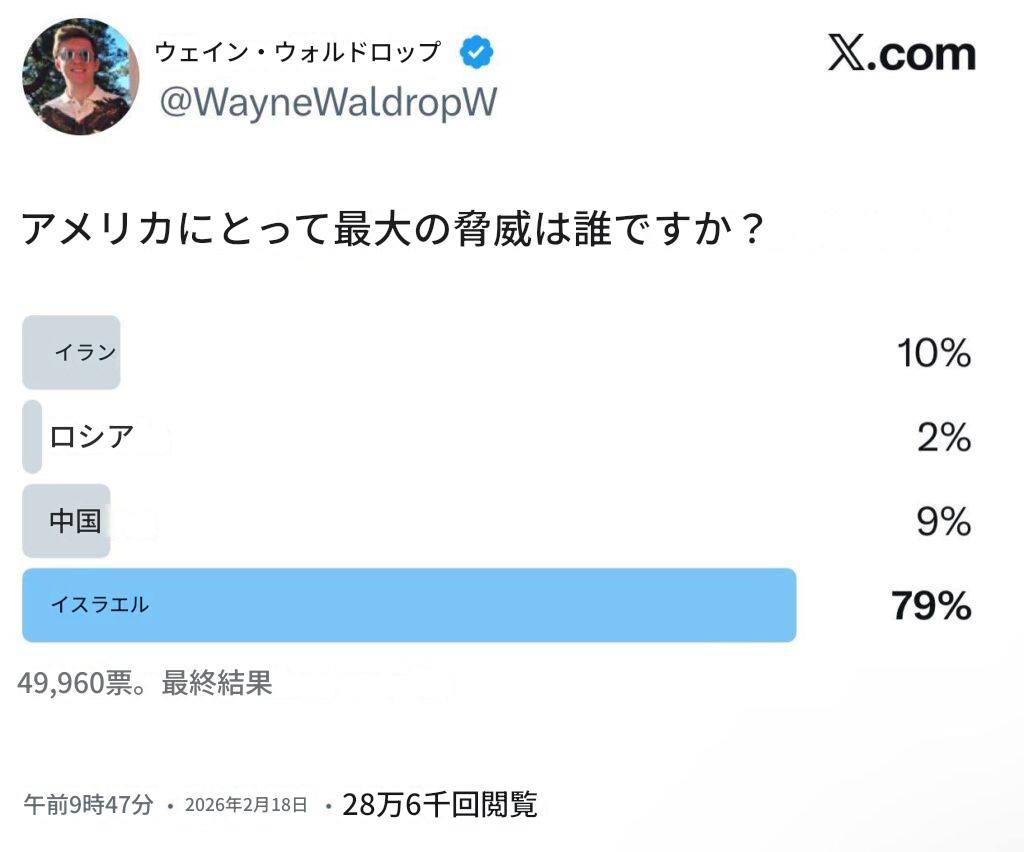Click the X.com logo
This screenshot has width=1024, height=852.
point(901,54)
